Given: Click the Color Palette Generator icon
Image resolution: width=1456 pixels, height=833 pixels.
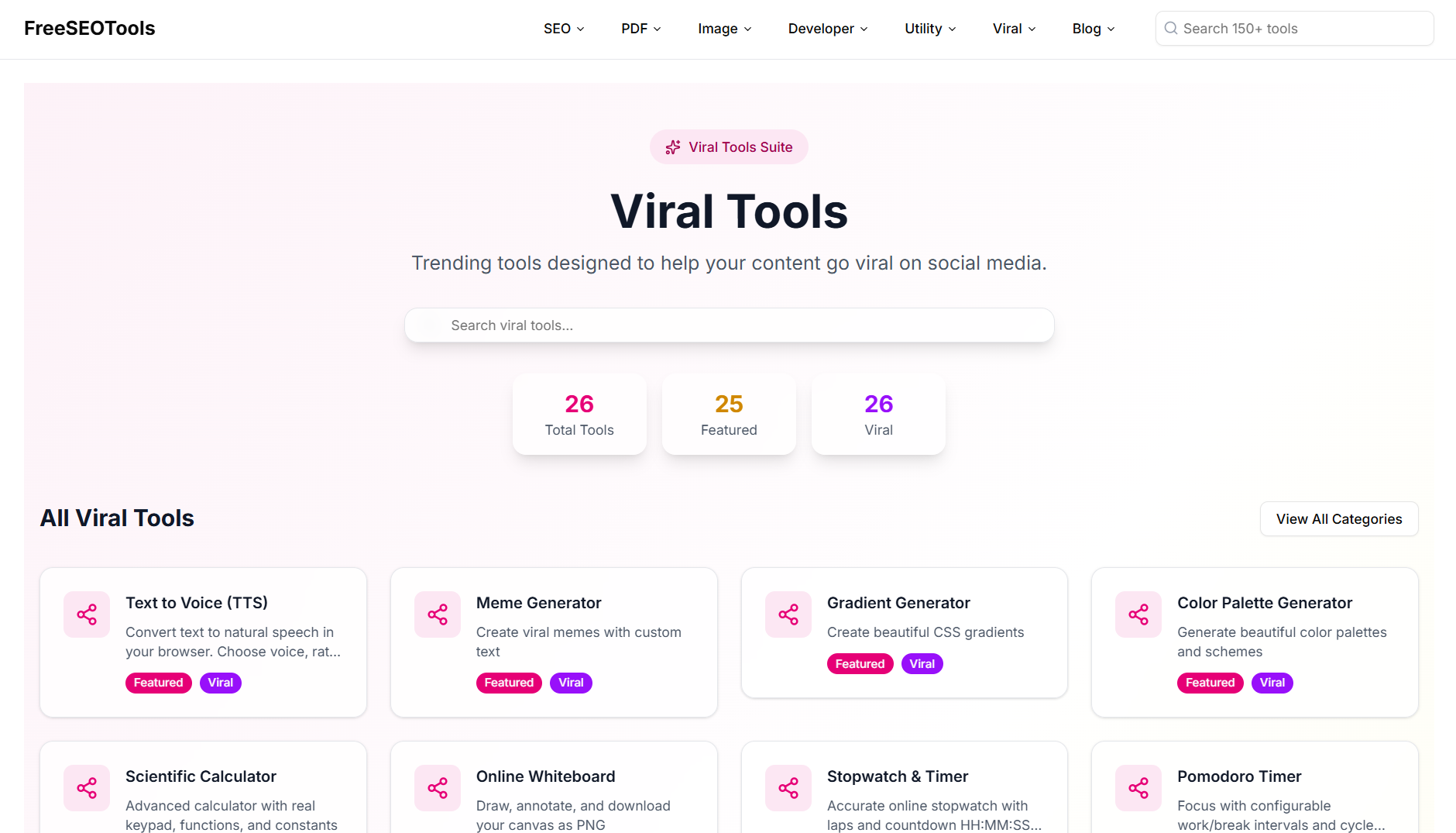Looking at the screenshot, I should coord(1138,614).
